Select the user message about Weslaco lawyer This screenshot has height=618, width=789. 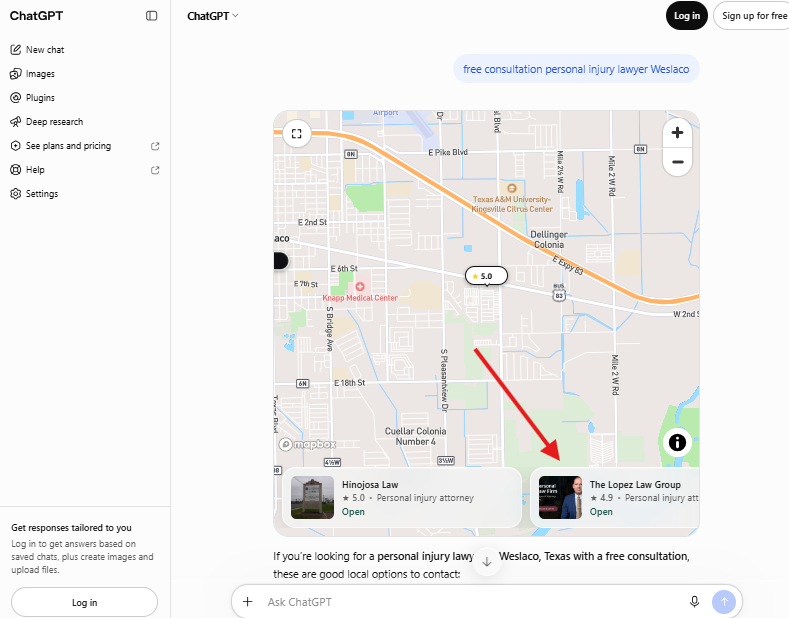[x=576, y=69]
